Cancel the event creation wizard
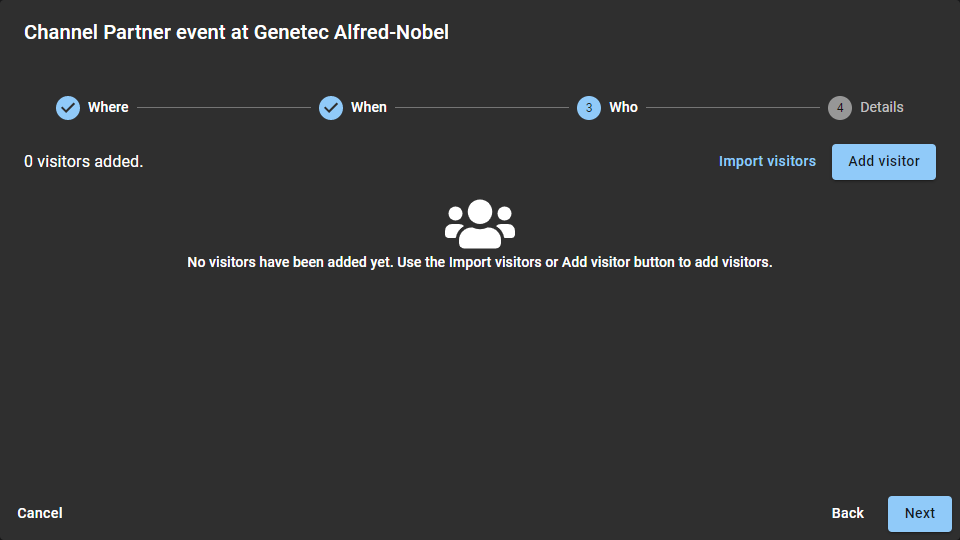The height and width of the screenshot is (540, 960). point(40,513)
